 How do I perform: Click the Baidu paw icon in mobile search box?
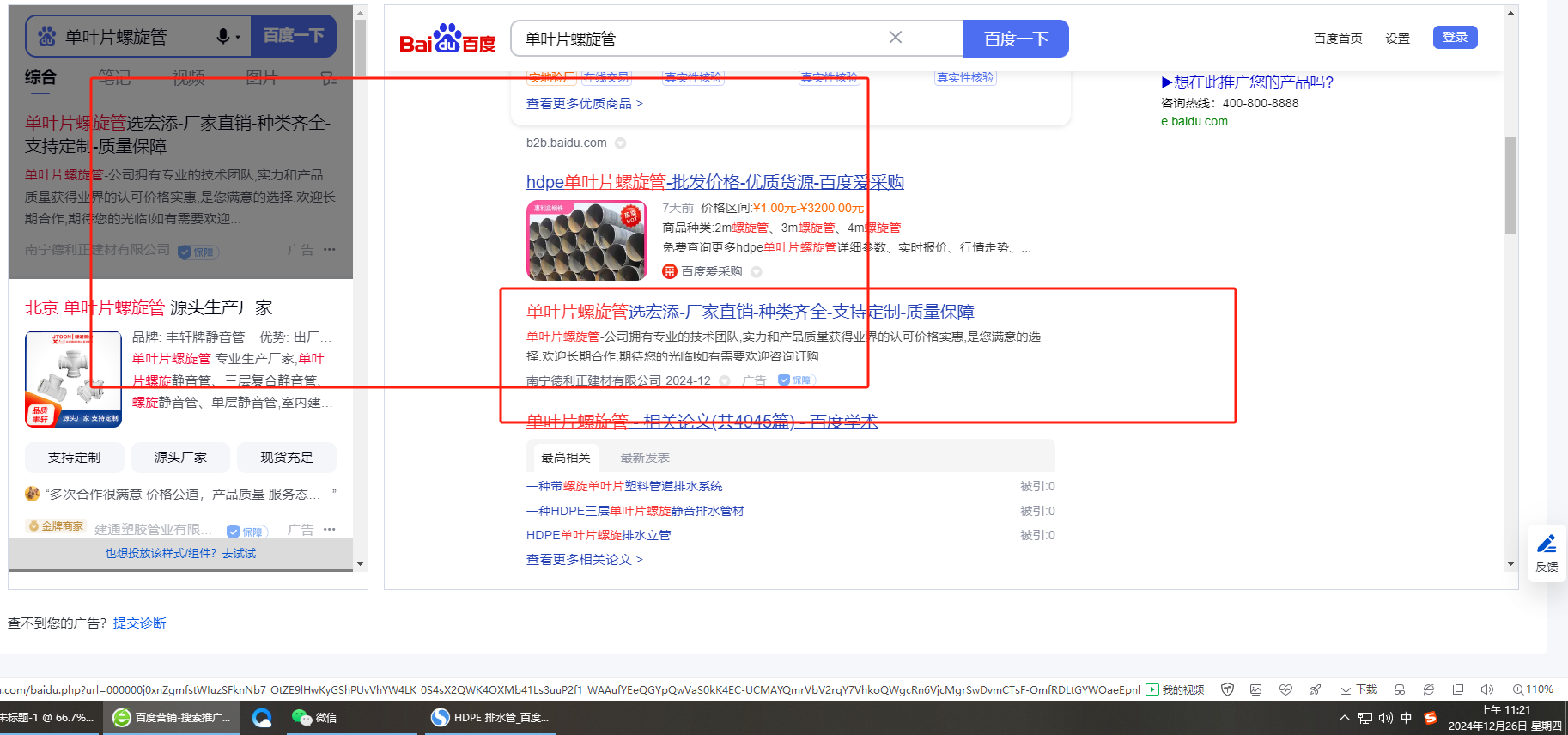[47, 36]
